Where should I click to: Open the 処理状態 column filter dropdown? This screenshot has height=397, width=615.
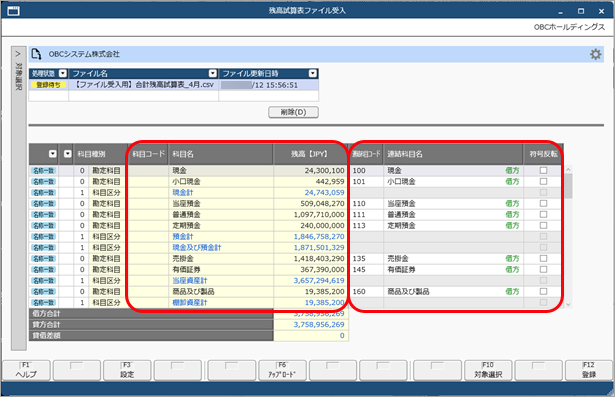pos(63,73)
